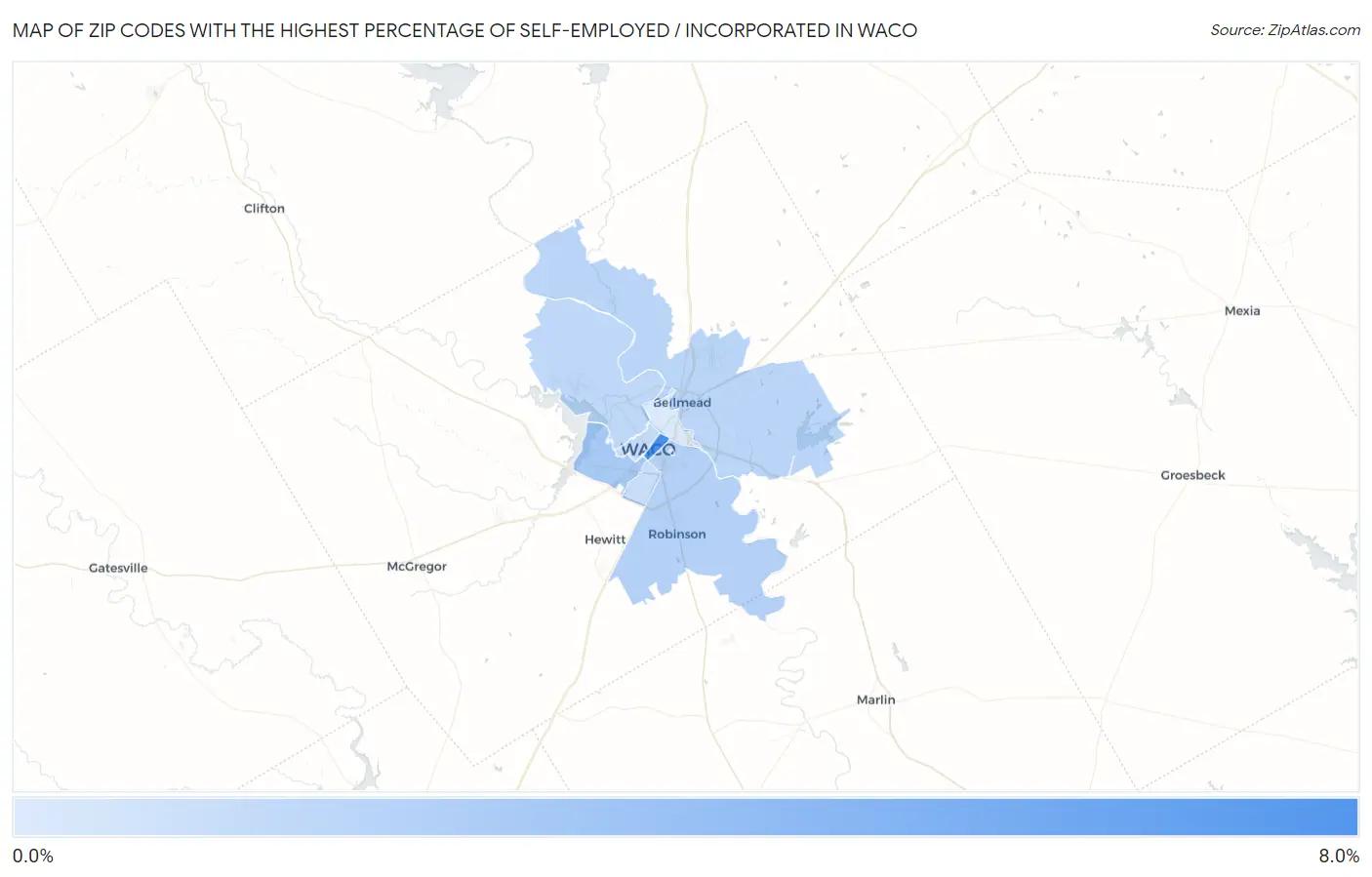1372x877 pixels.
Task: Click the Marlin city label
Action: coord(875,699)
